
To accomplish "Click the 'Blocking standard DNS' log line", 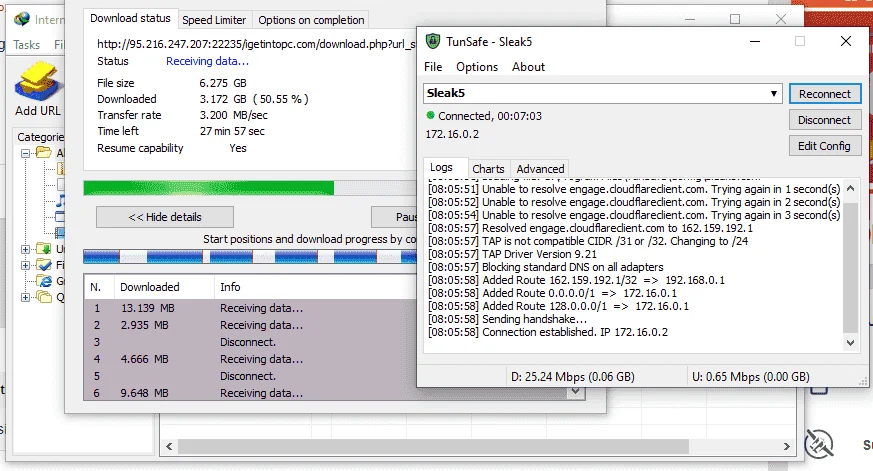I will 546,267.
